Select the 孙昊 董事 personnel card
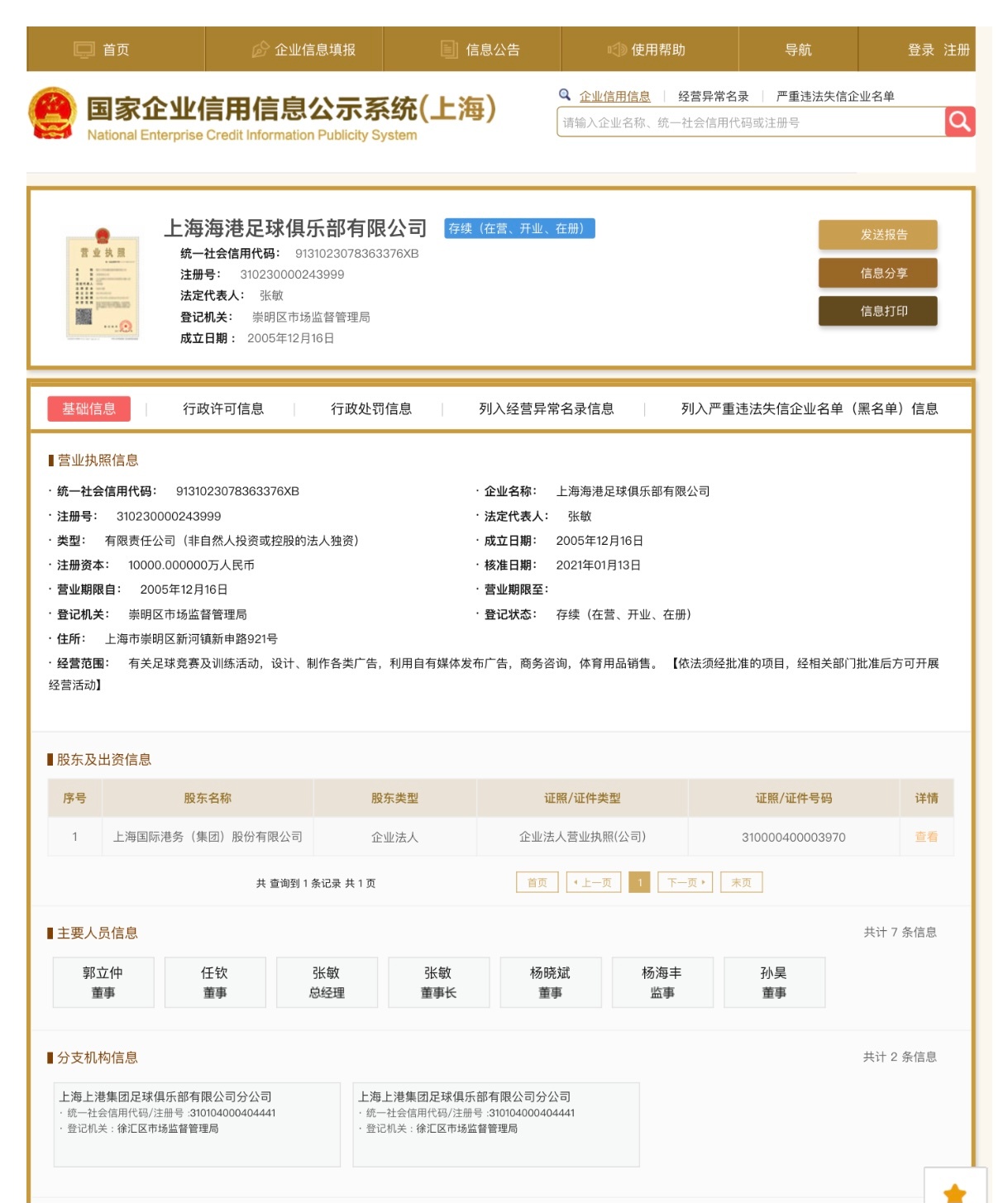 [775, 982]
